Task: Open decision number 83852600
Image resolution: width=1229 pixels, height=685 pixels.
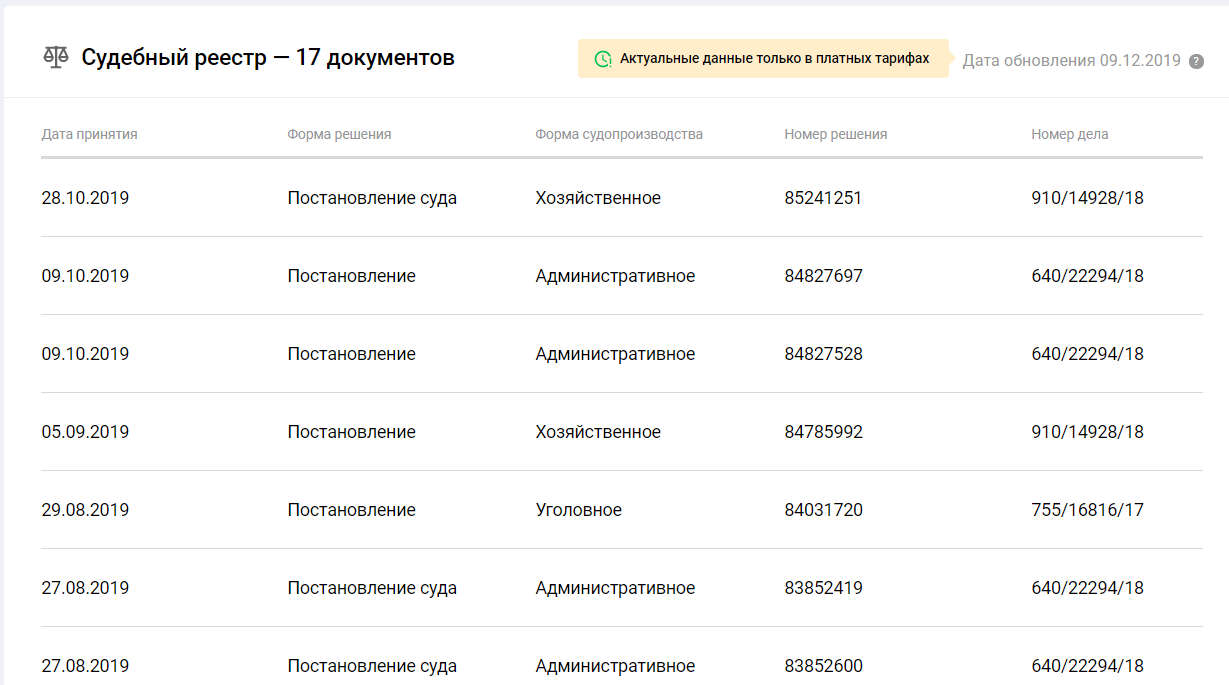Action: (823, 666)
